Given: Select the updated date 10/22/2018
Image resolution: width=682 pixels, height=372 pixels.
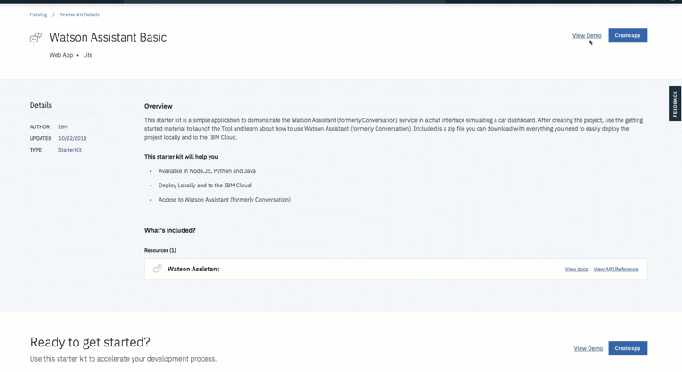Looking at the screenshot, I should [x=72, y=138].
